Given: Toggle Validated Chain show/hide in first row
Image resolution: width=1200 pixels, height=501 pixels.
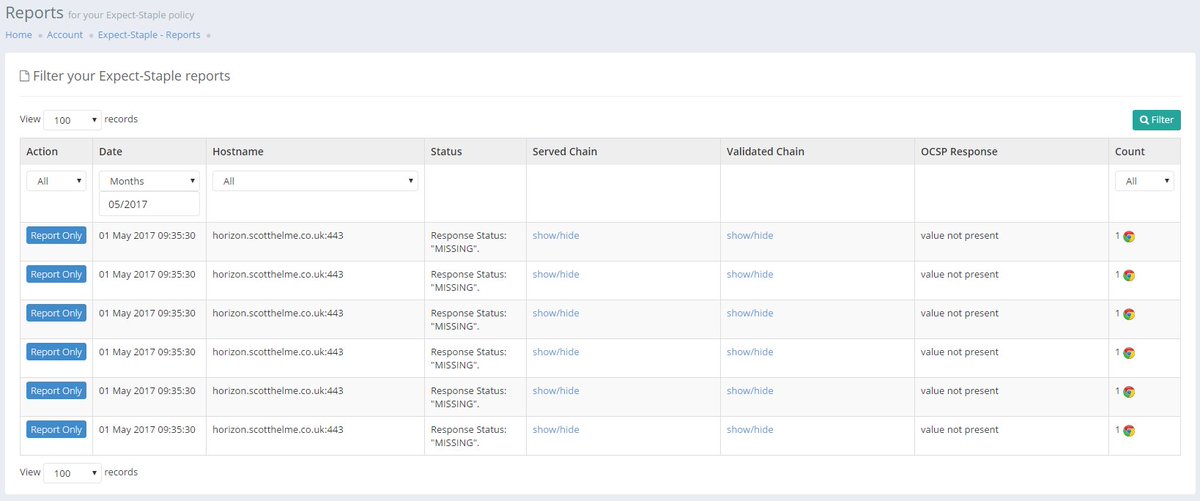Looking at the screenshot, I should point(750,235).
